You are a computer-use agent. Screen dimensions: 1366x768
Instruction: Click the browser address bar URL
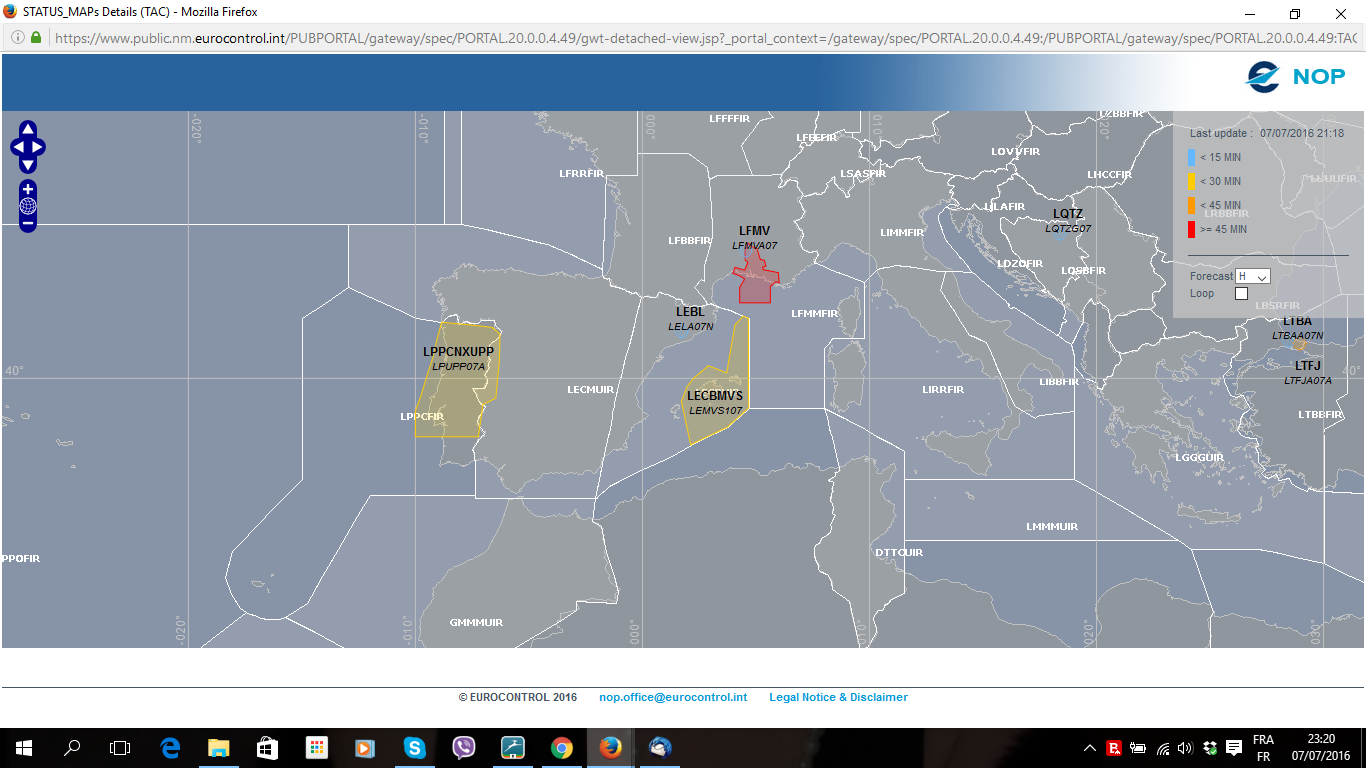click(x=705, y=37)
